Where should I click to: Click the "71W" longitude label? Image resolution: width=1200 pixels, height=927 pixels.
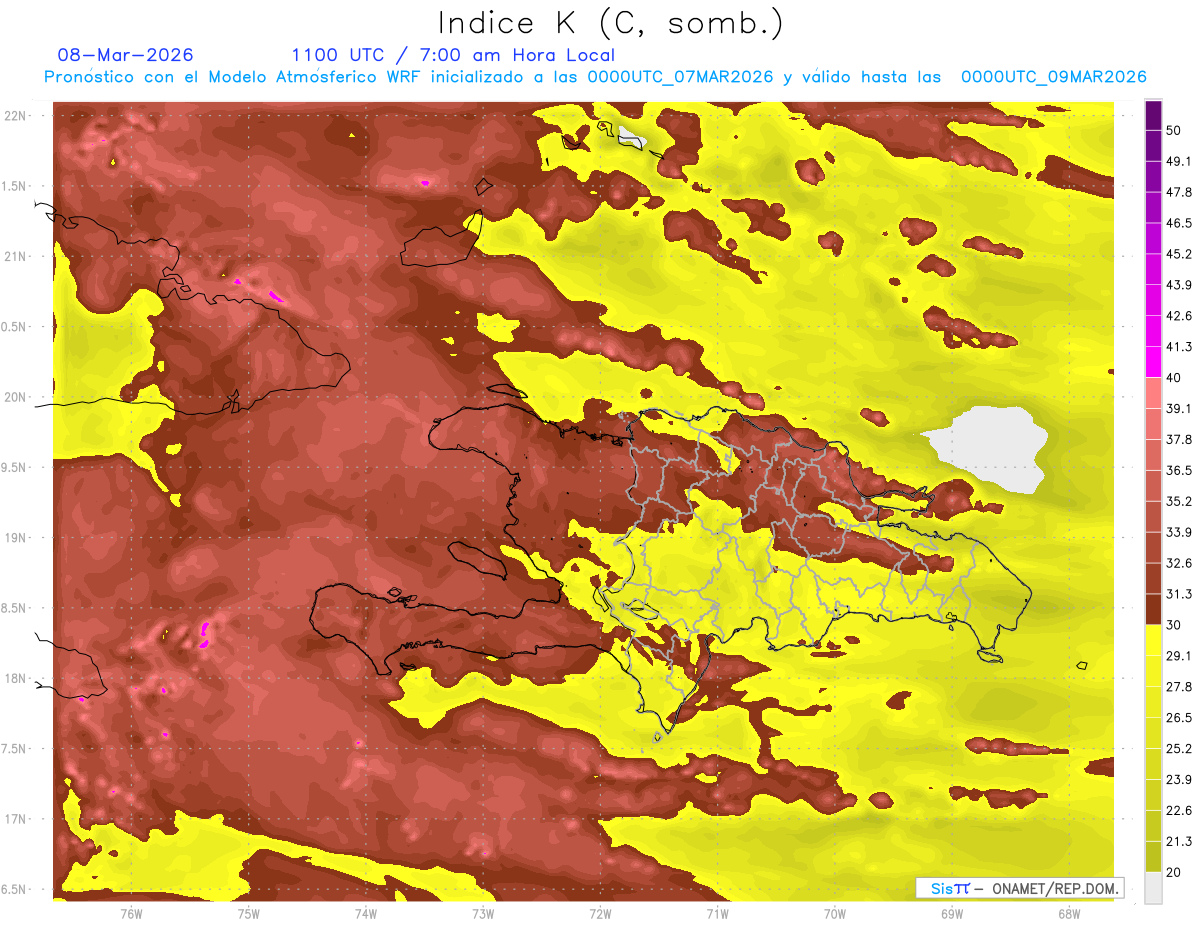(717, 913)
